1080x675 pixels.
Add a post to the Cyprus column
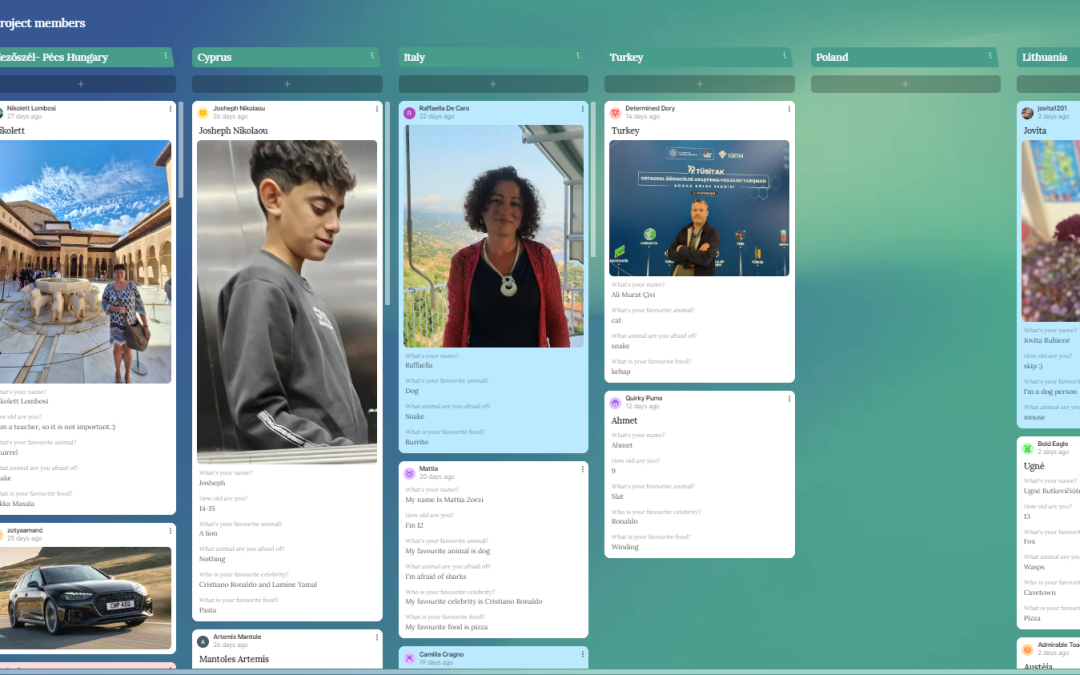(287, 84)
